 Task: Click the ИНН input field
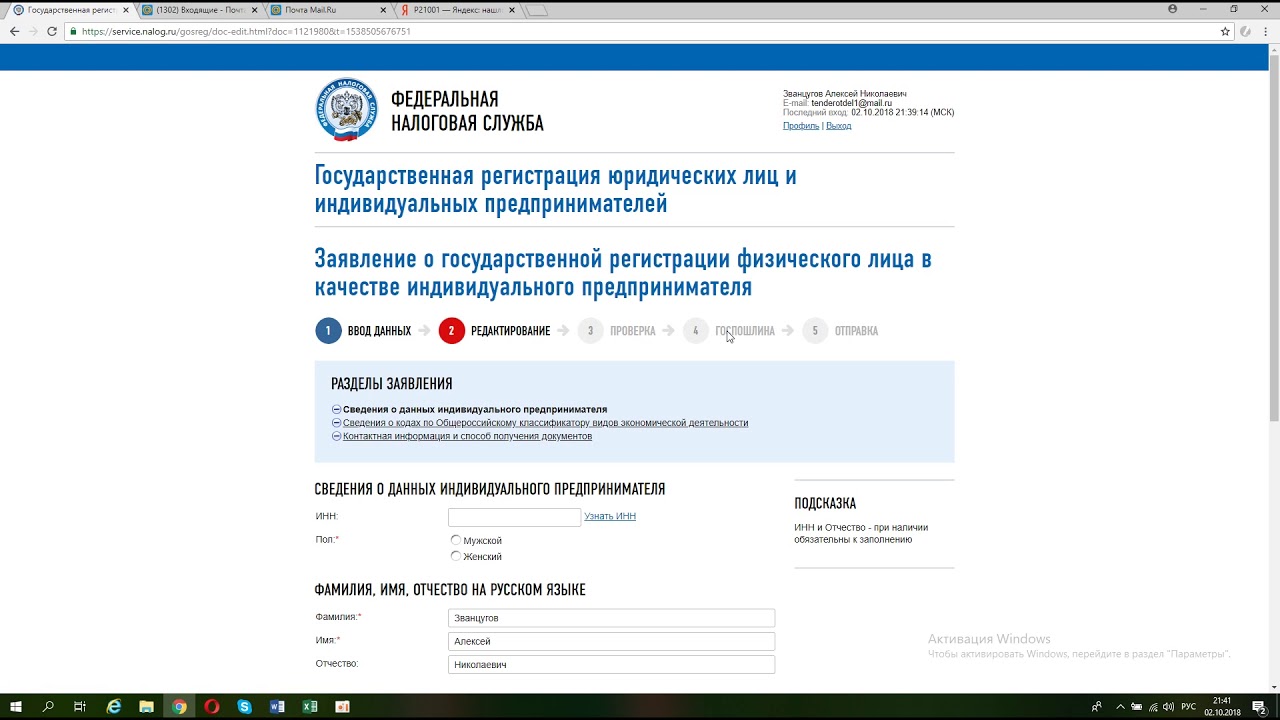coord(514,517)
